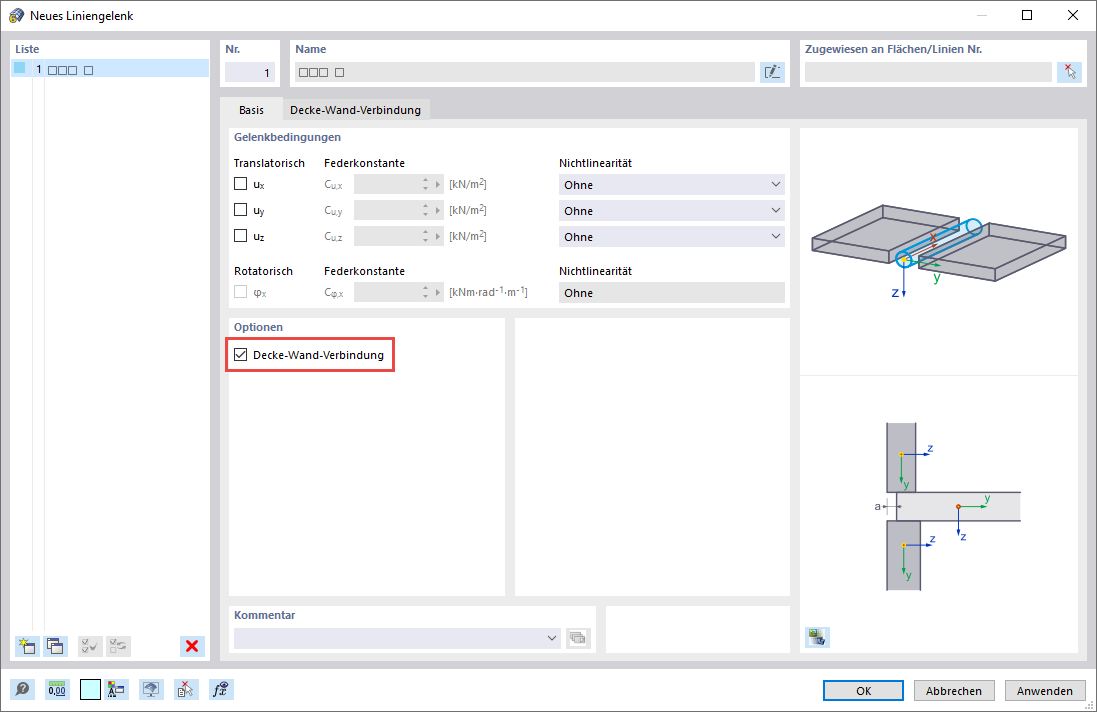Copy the selected line hinge entry
Screen dimensions: 1097x712
(55, 646)
